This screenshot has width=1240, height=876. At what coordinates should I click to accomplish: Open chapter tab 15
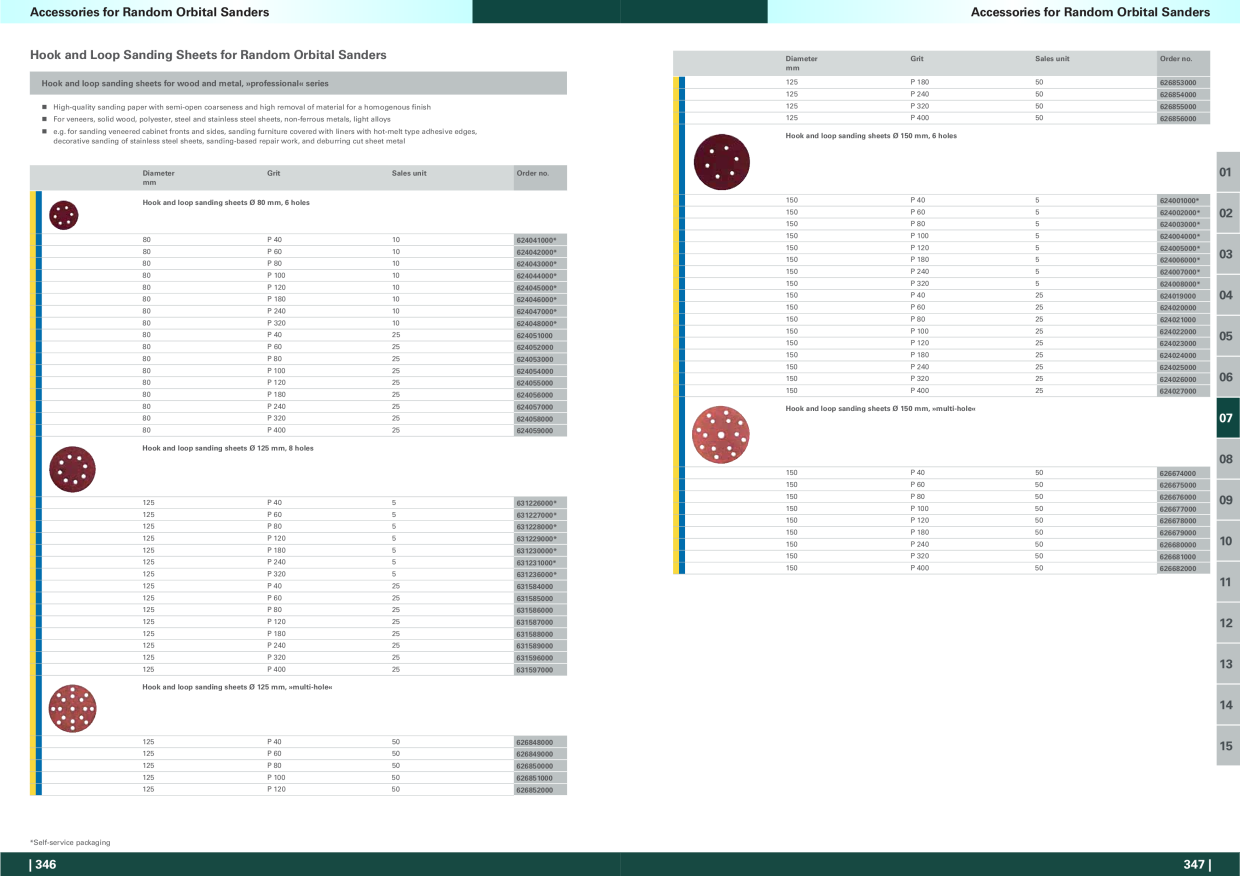click(x=1228, y=746)
